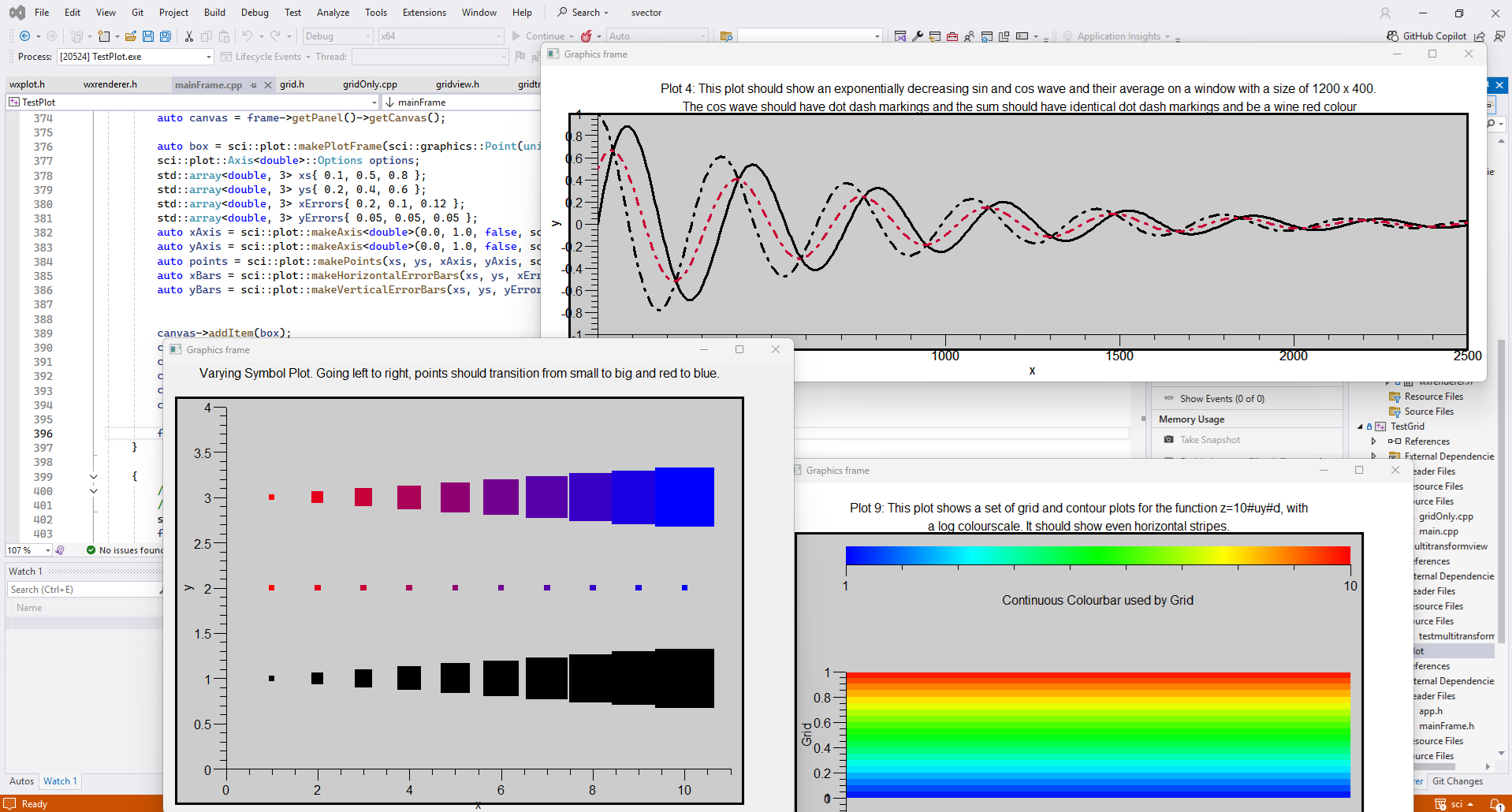
Task: Open the notifications bell in the status bar
Action: click(1495, 804)
